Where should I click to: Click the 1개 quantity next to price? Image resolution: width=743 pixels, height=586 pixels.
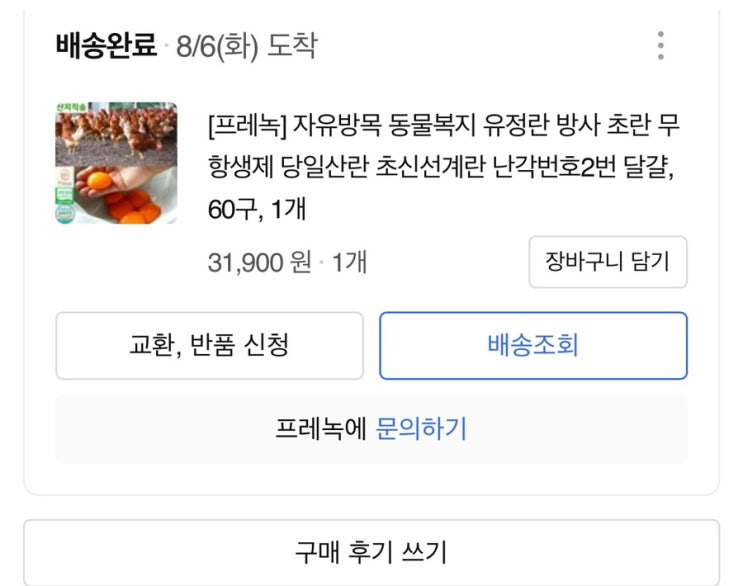point(349,263)
